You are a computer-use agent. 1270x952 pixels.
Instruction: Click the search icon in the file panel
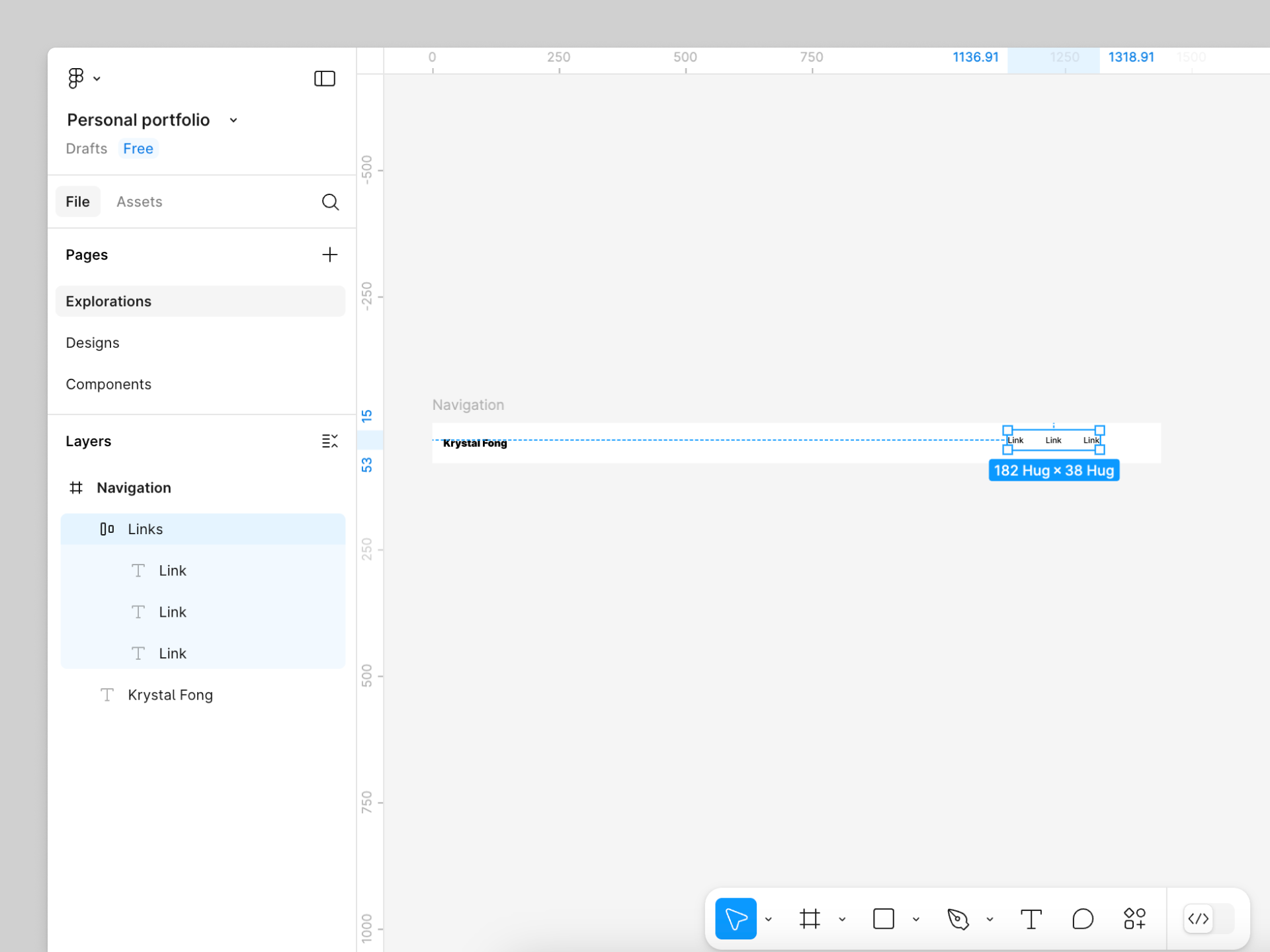tap(330, 202)
